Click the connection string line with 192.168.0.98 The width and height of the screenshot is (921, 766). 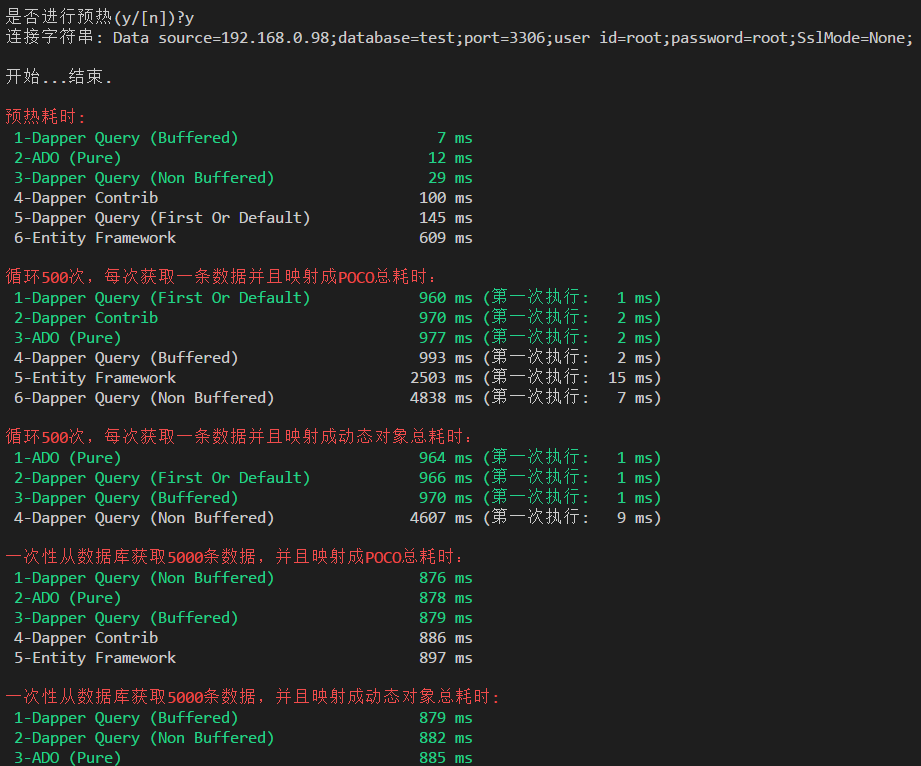459,38
